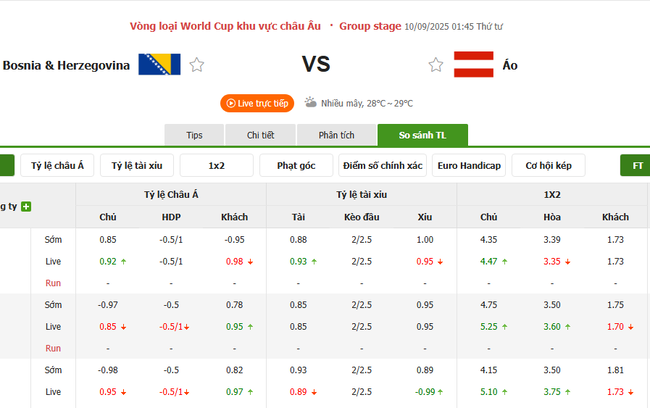Favorite Bosnia & Herzegovina with the star

pos(197,65)
